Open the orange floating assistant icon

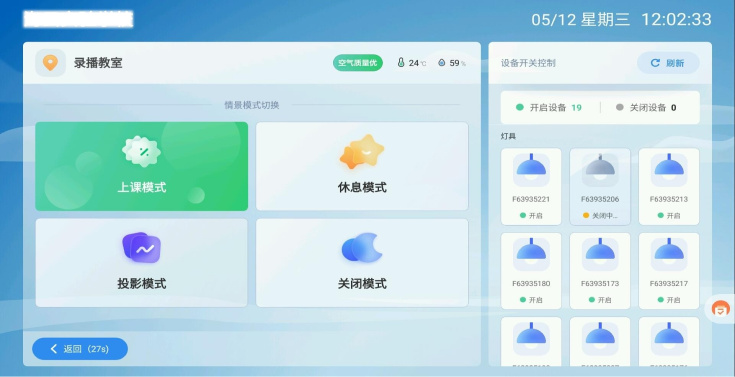coord(720,309)
